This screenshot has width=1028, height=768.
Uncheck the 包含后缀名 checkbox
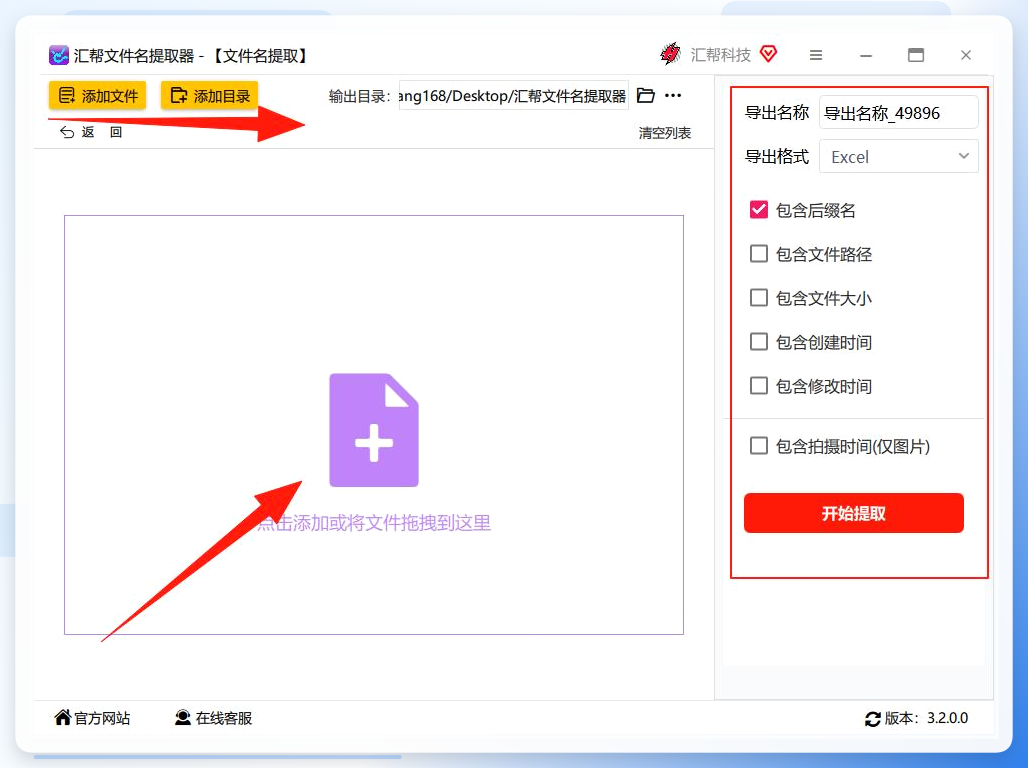click(759, 210)
